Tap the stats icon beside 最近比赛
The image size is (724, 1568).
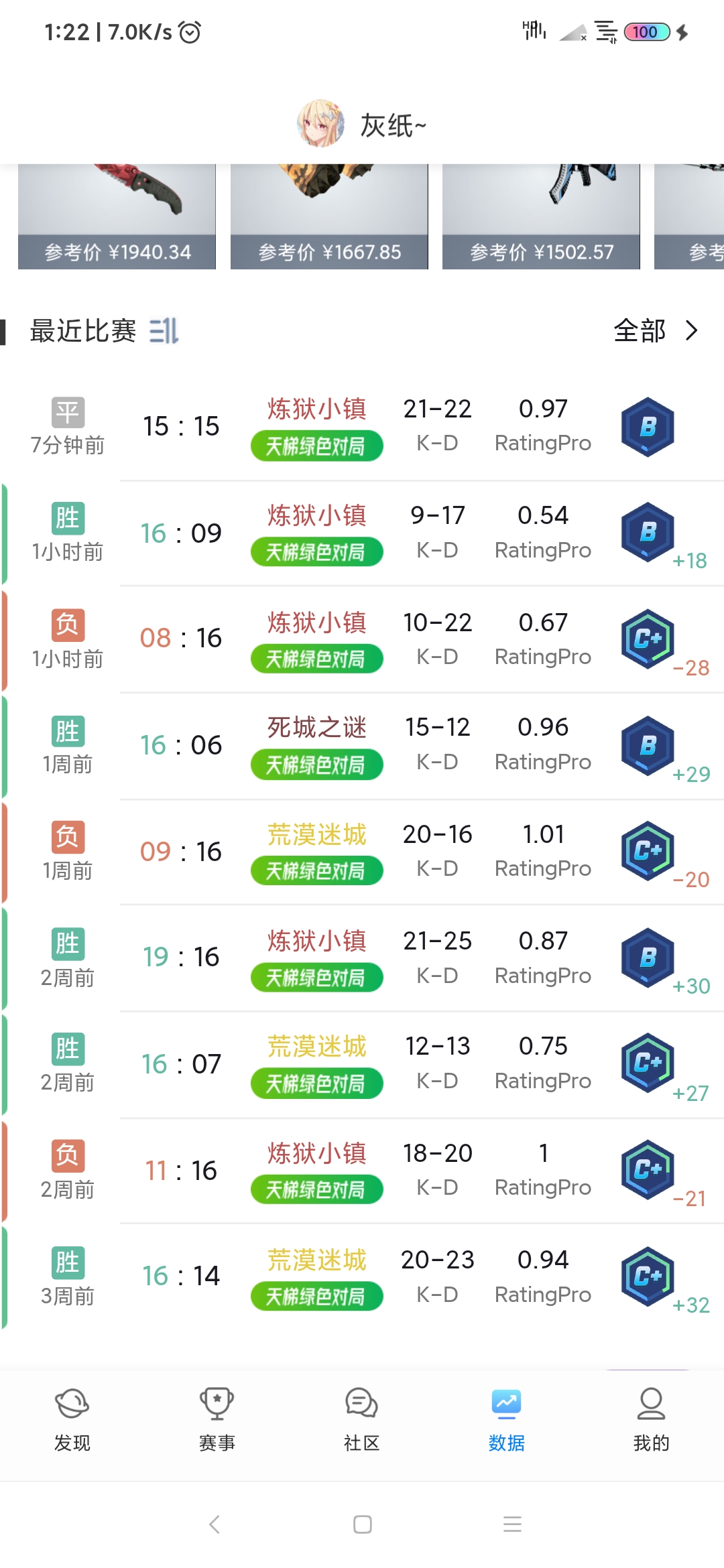[164, 331]
